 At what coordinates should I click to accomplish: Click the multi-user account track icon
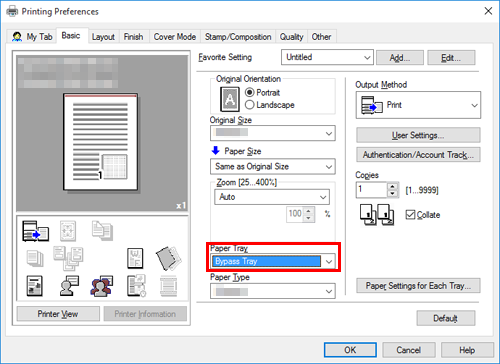coord(101,286)
